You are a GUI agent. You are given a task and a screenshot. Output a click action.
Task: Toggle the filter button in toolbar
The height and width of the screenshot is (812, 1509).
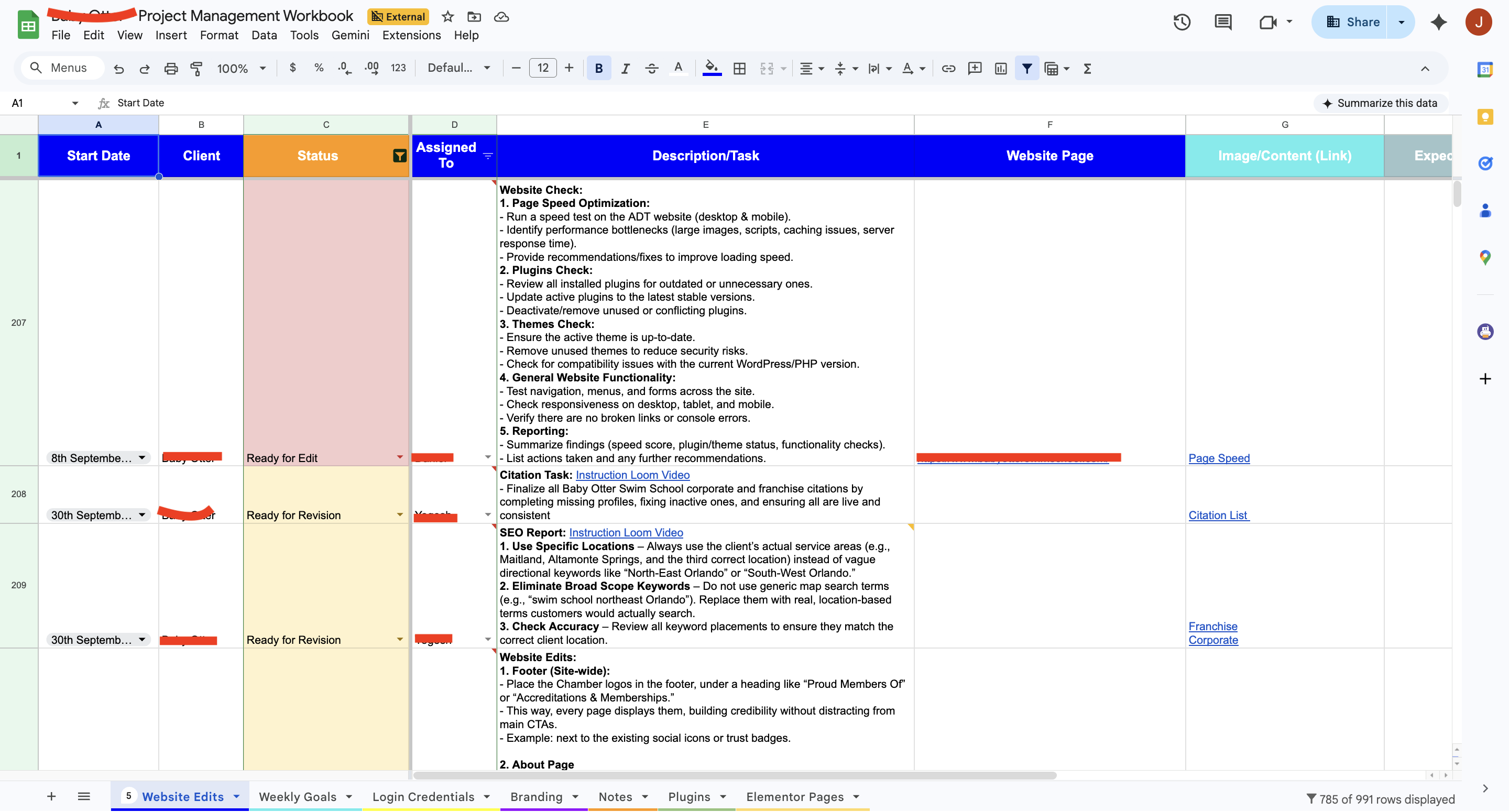click(1026, 69)
